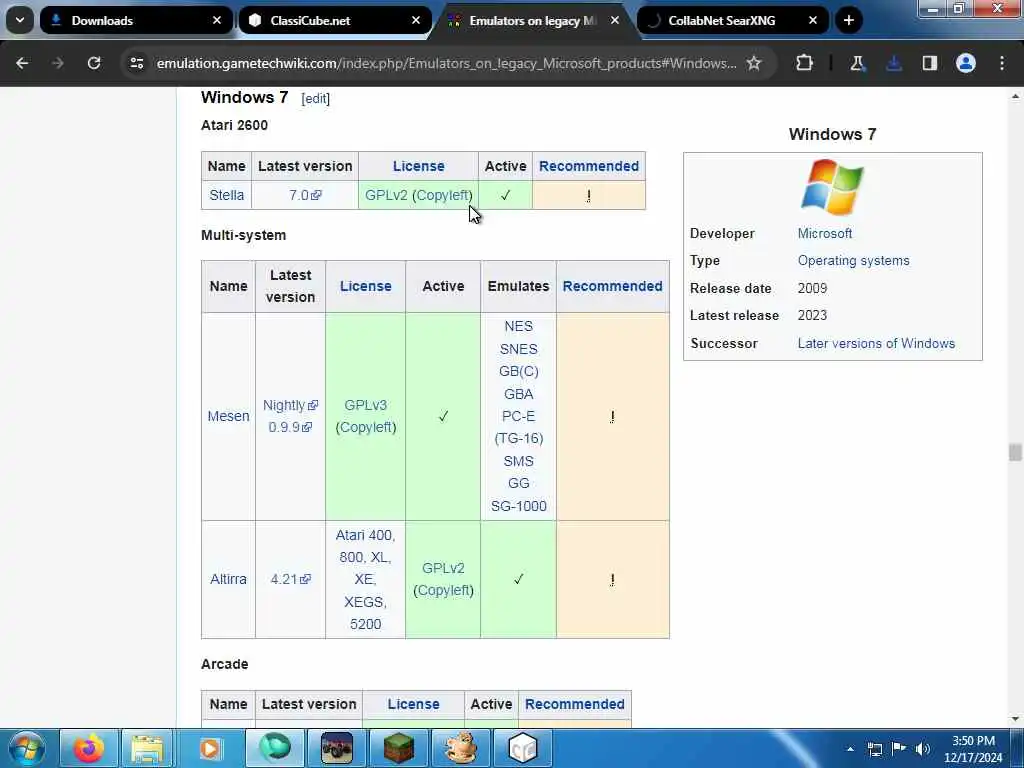Click License header in Arcade table
The image size is (1024, 768).
coord(413,704)
